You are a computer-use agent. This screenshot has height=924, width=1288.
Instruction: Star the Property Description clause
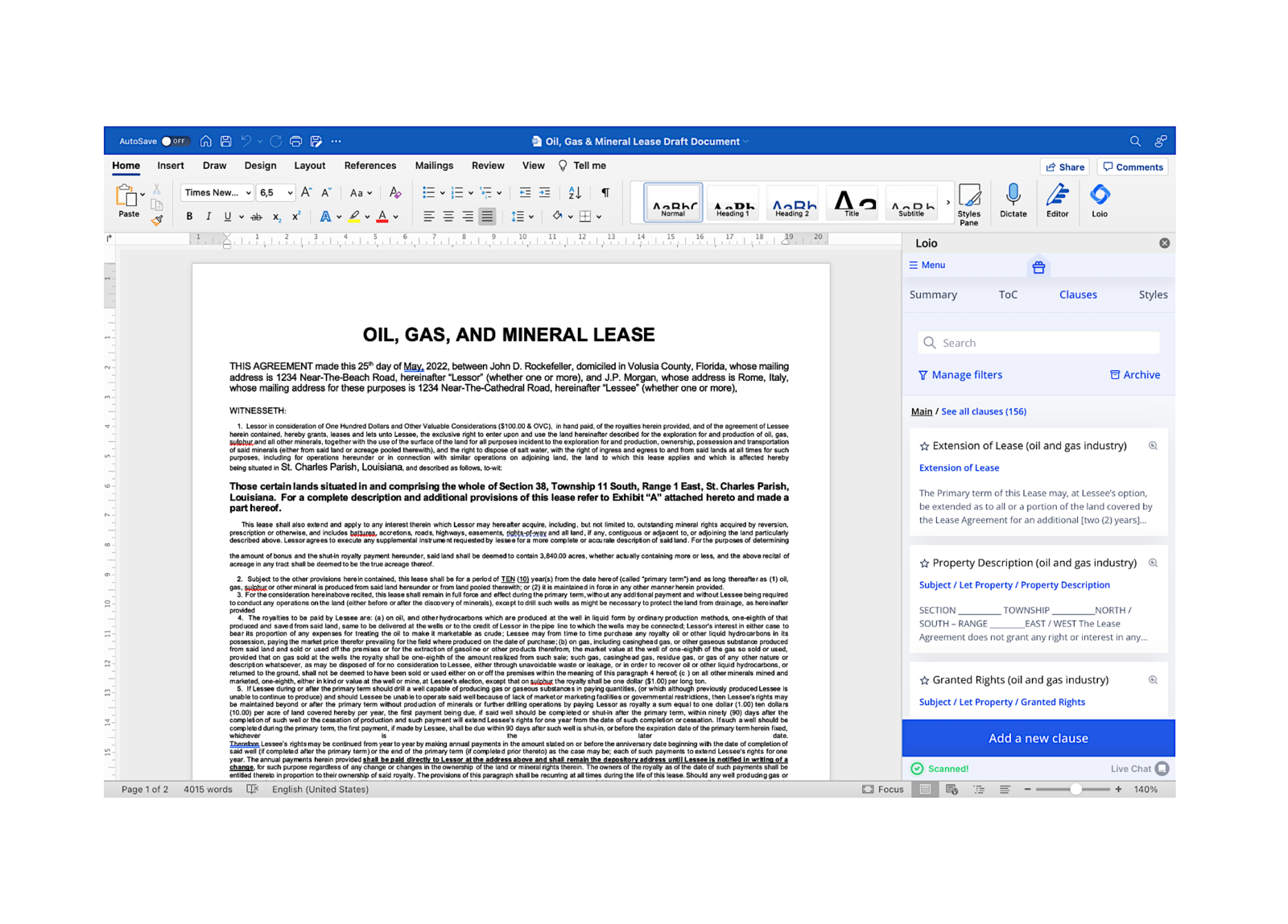(924, 563)
